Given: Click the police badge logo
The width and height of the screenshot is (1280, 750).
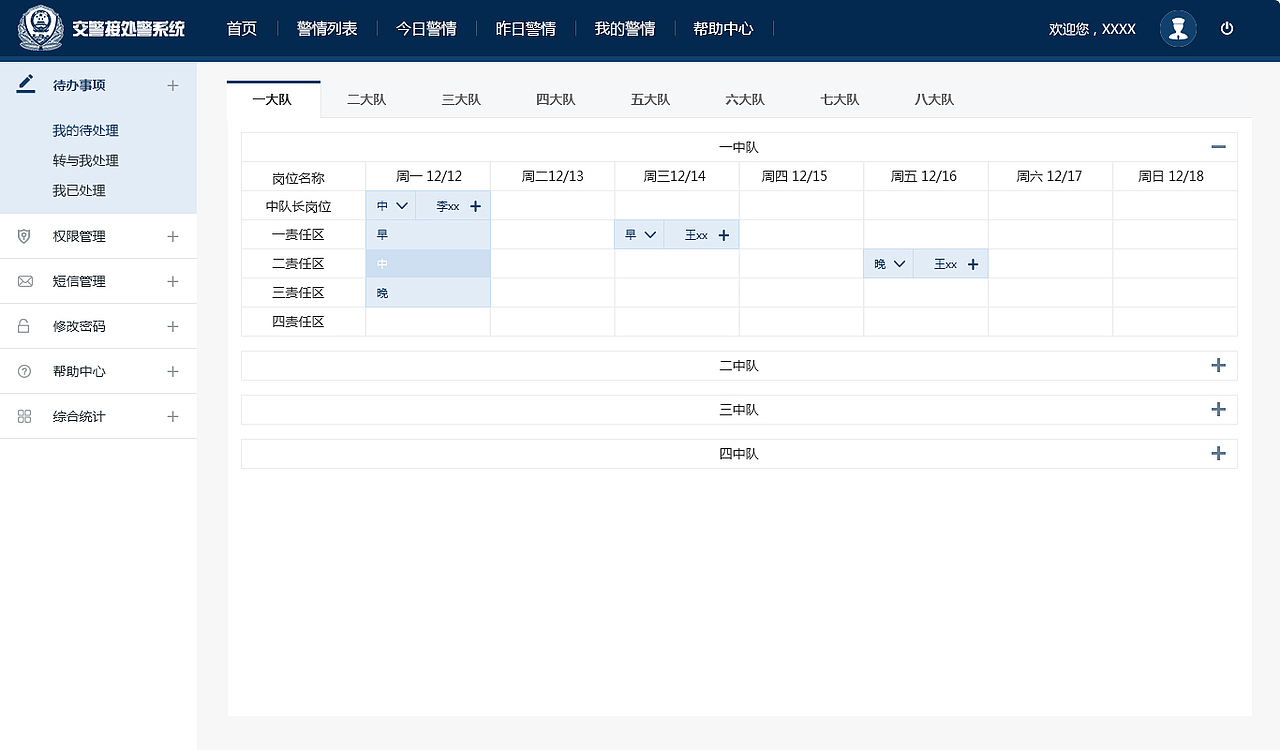Looking at the screenshot, I should [x=39, y=28].
